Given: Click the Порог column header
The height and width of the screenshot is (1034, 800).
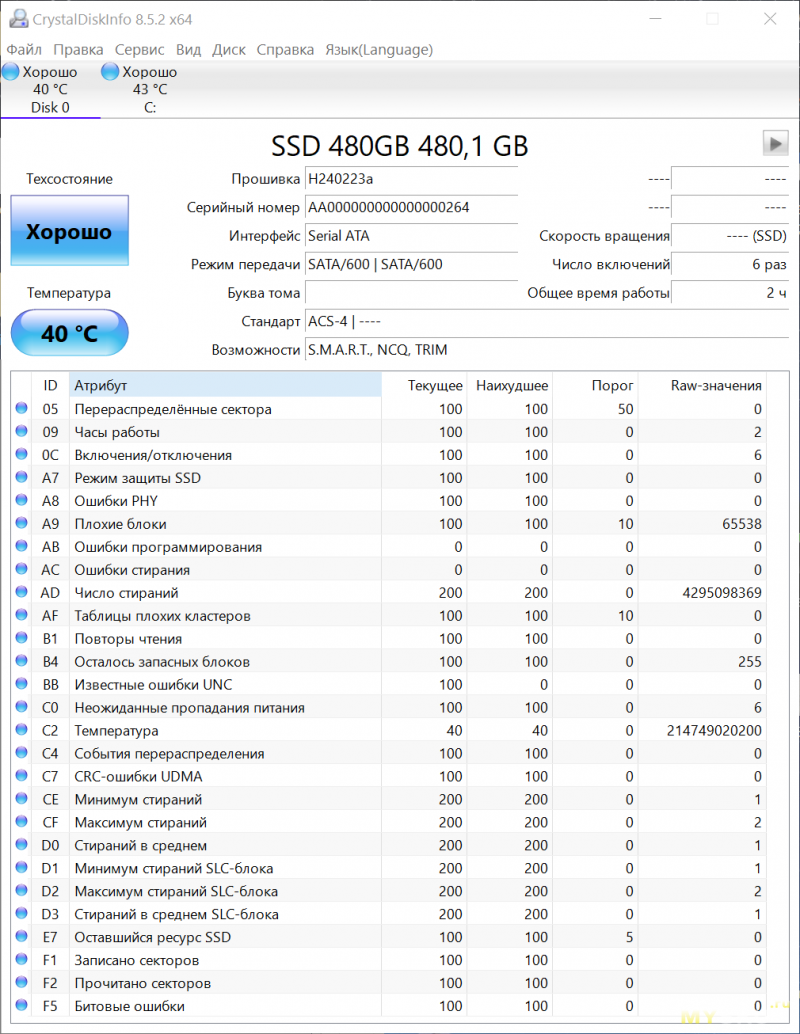Looking at the screenshot, I should coord(596,385).
